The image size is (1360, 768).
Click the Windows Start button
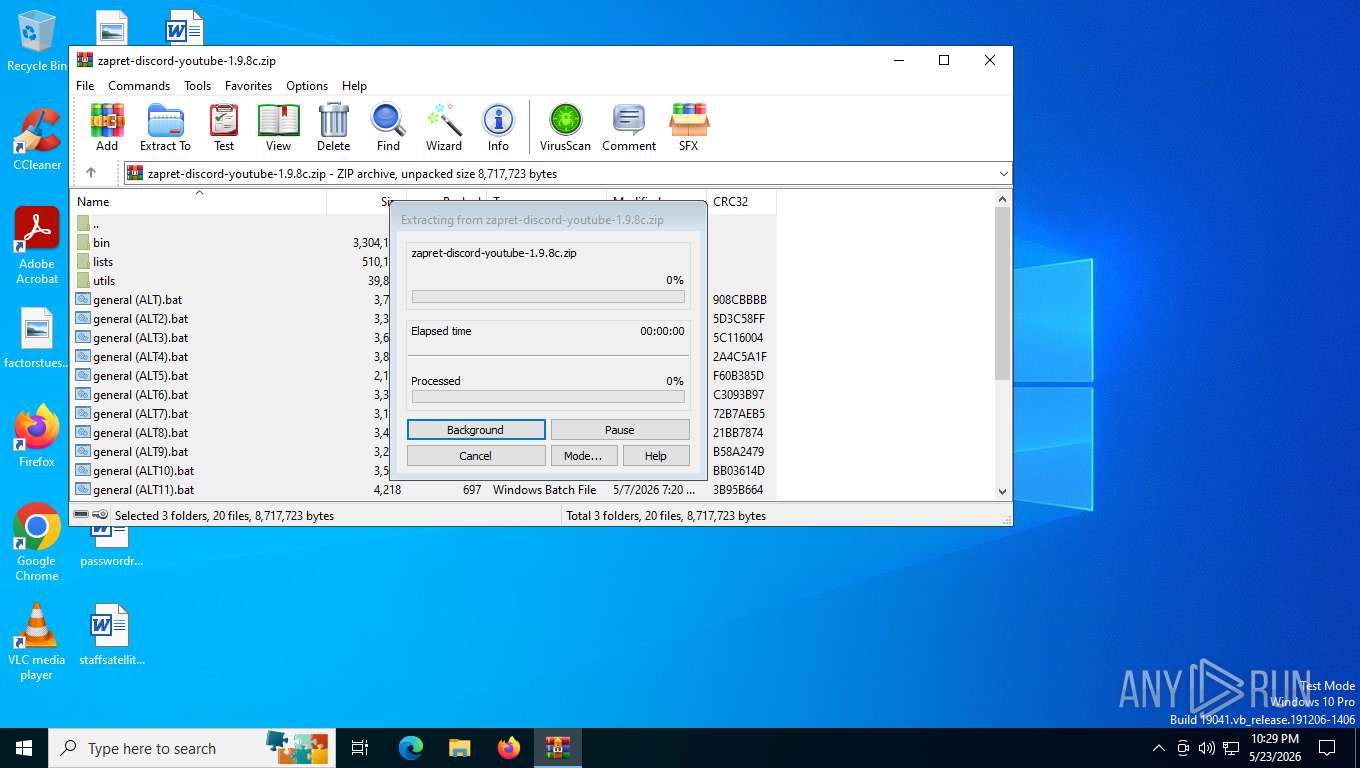pyautogui.click(x=24, y=748)
